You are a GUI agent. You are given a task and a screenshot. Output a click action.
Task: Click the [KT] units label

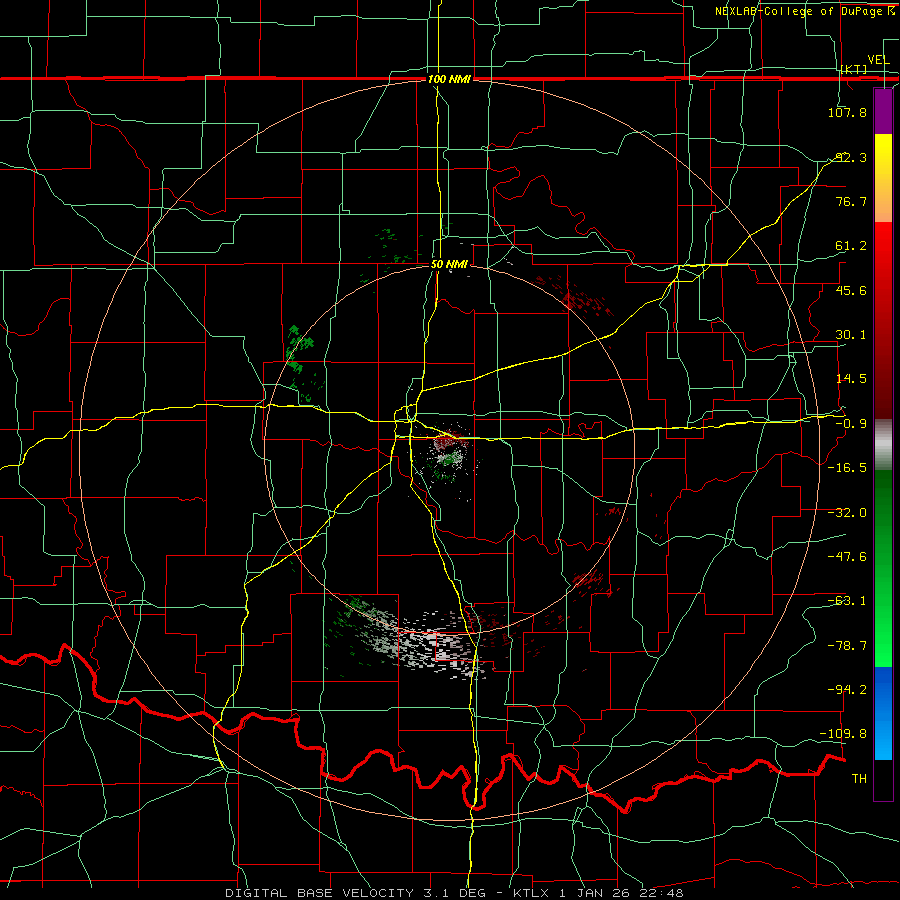(x=853, y=69)
